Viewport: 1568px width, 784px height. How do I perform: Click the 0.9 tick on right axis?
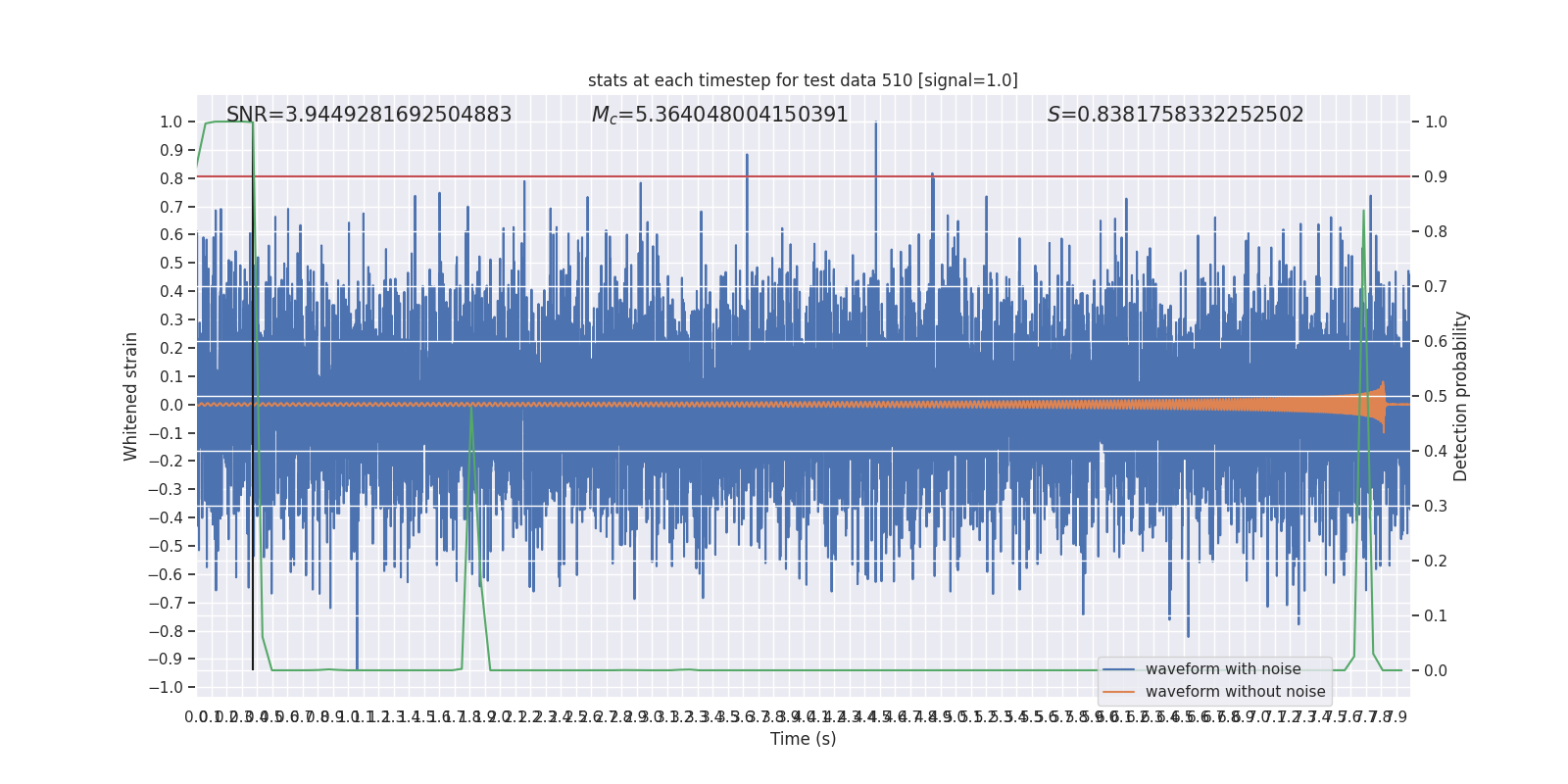coord(1435,177)
